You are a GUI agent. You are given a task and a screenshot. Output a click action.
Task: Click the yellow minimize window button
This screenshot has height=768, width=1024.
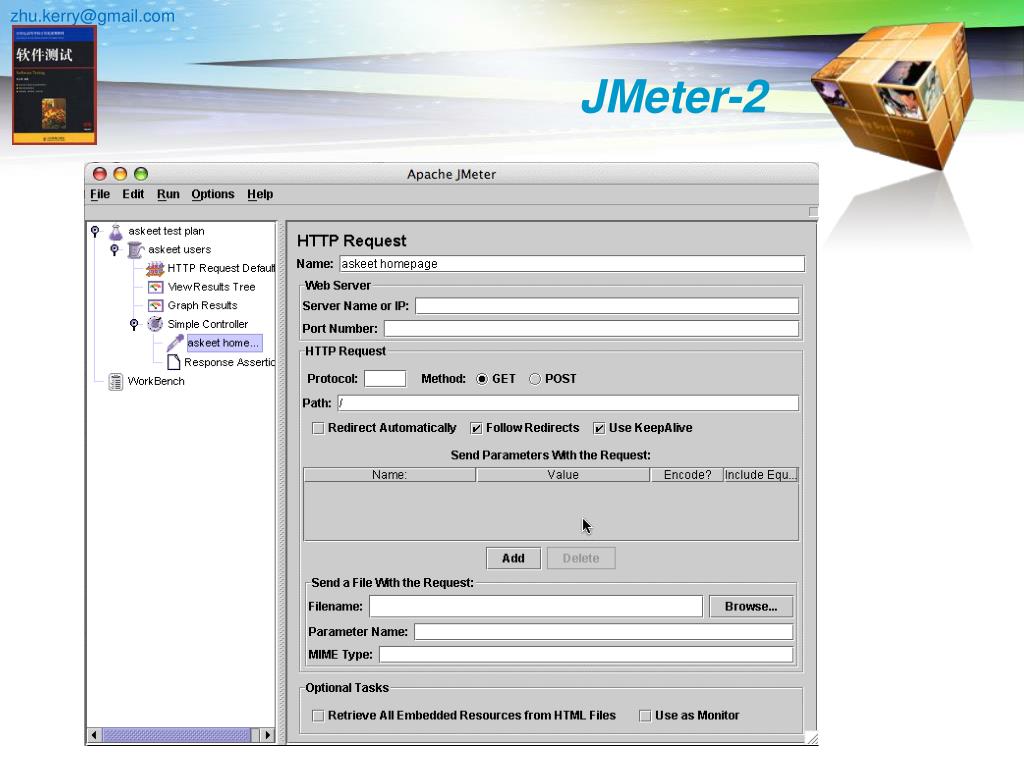click(120, 174)
